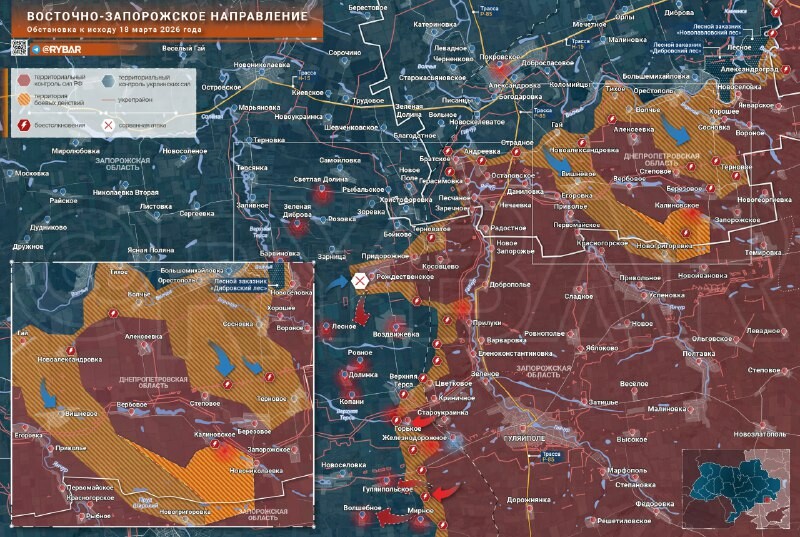The image size is (800, 537).
Task: Click the Ukraine overview minimap thumbnail
Action: pyautogui.click(x=737, y=485)
